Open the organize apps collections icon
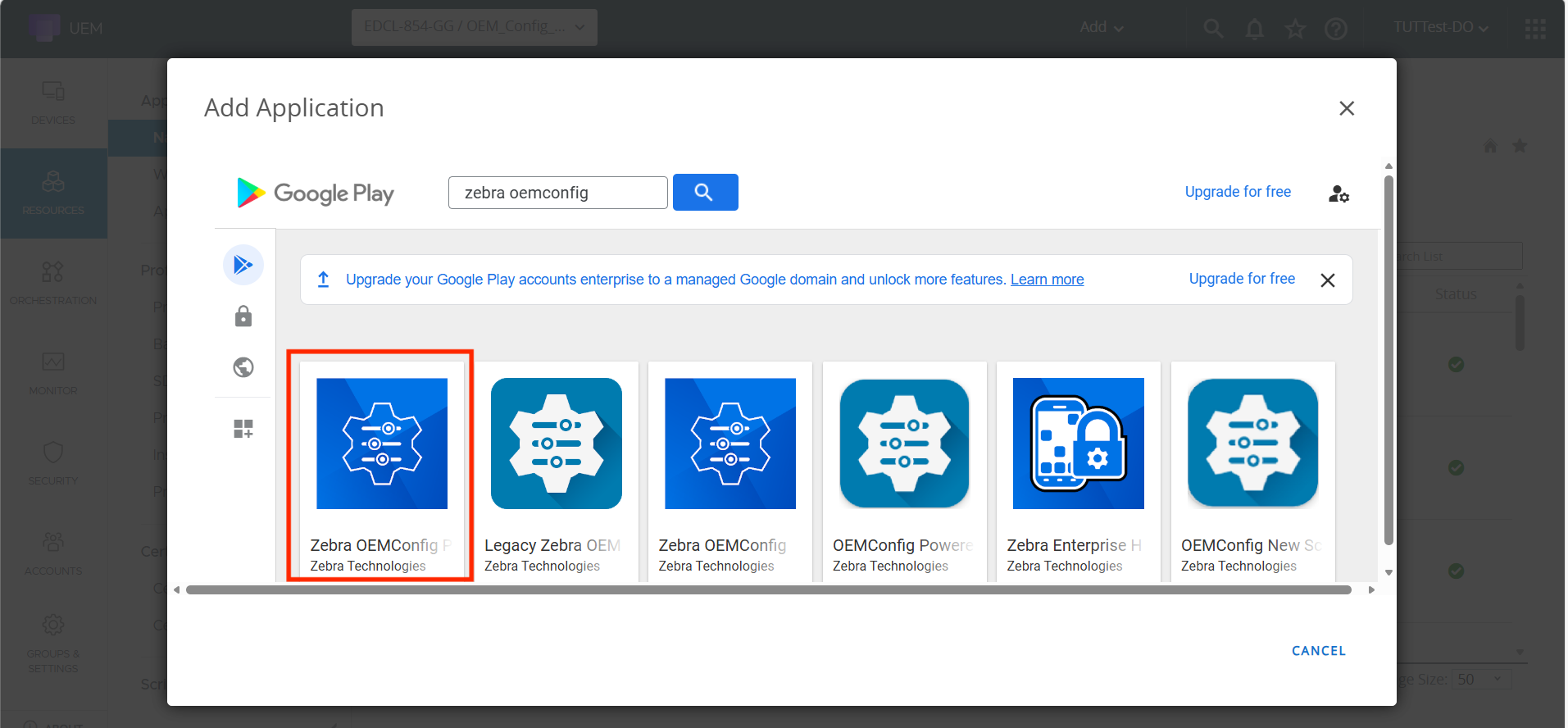The height and width of the screenshot is (728, 1568). click(x=243, y=429)
